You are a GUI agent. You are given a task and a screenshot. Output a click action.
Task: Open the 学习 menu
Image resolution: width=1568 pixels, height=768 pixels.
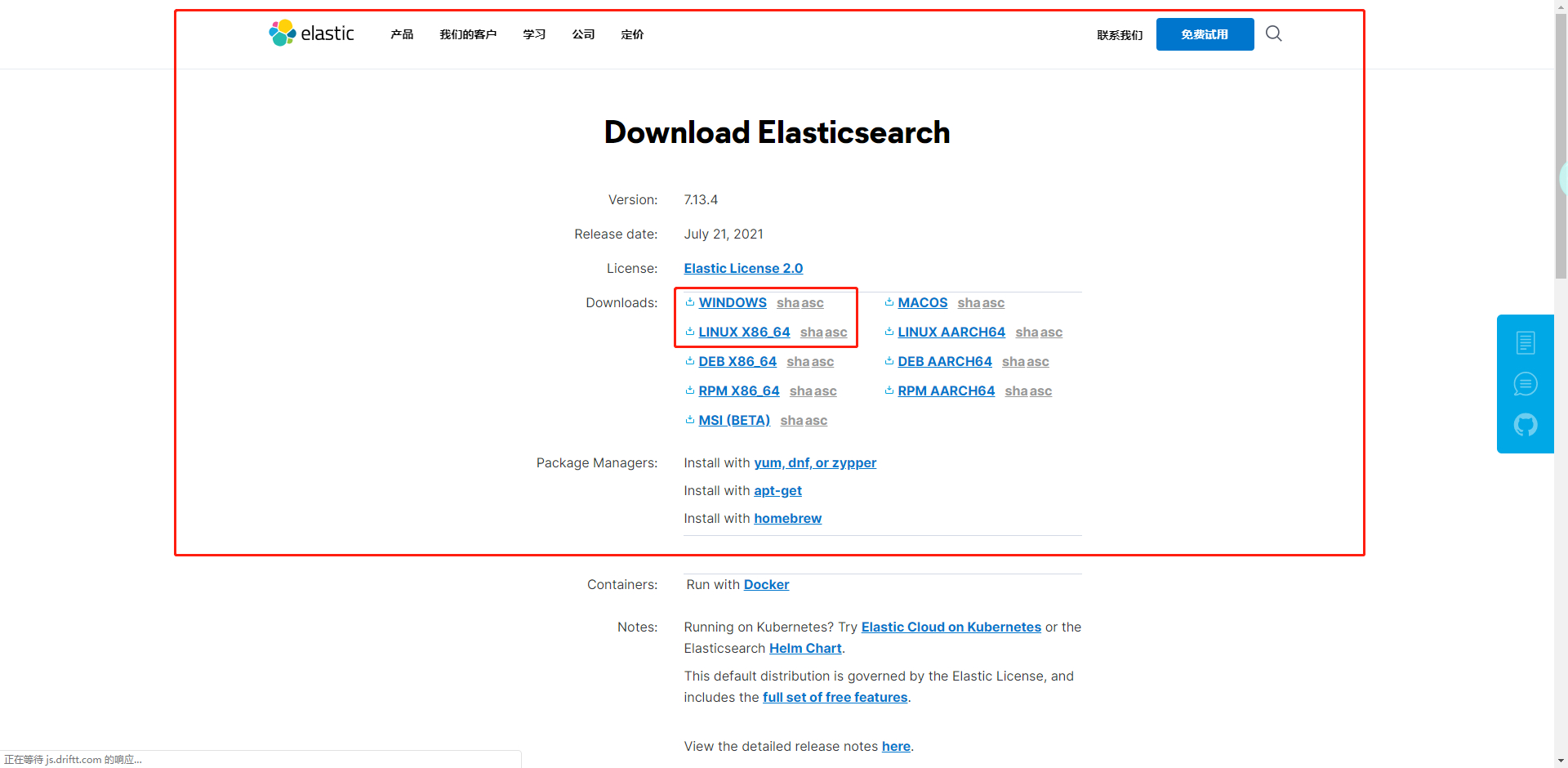[534, 34]
